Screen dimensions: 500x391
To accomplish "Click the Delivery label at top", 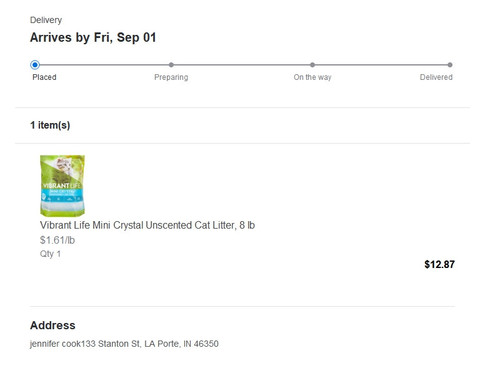I will [46, 20].
